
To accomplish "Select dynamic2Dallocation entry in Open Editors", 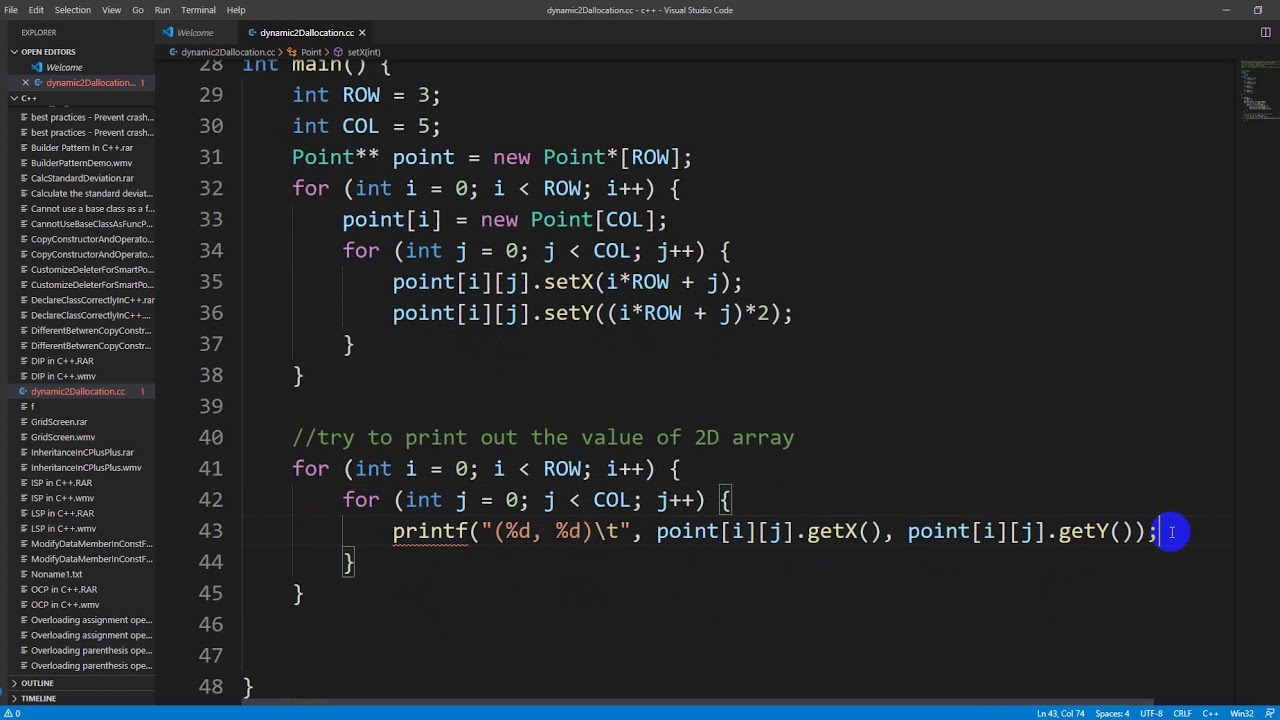I will click(x=90, y=82).
